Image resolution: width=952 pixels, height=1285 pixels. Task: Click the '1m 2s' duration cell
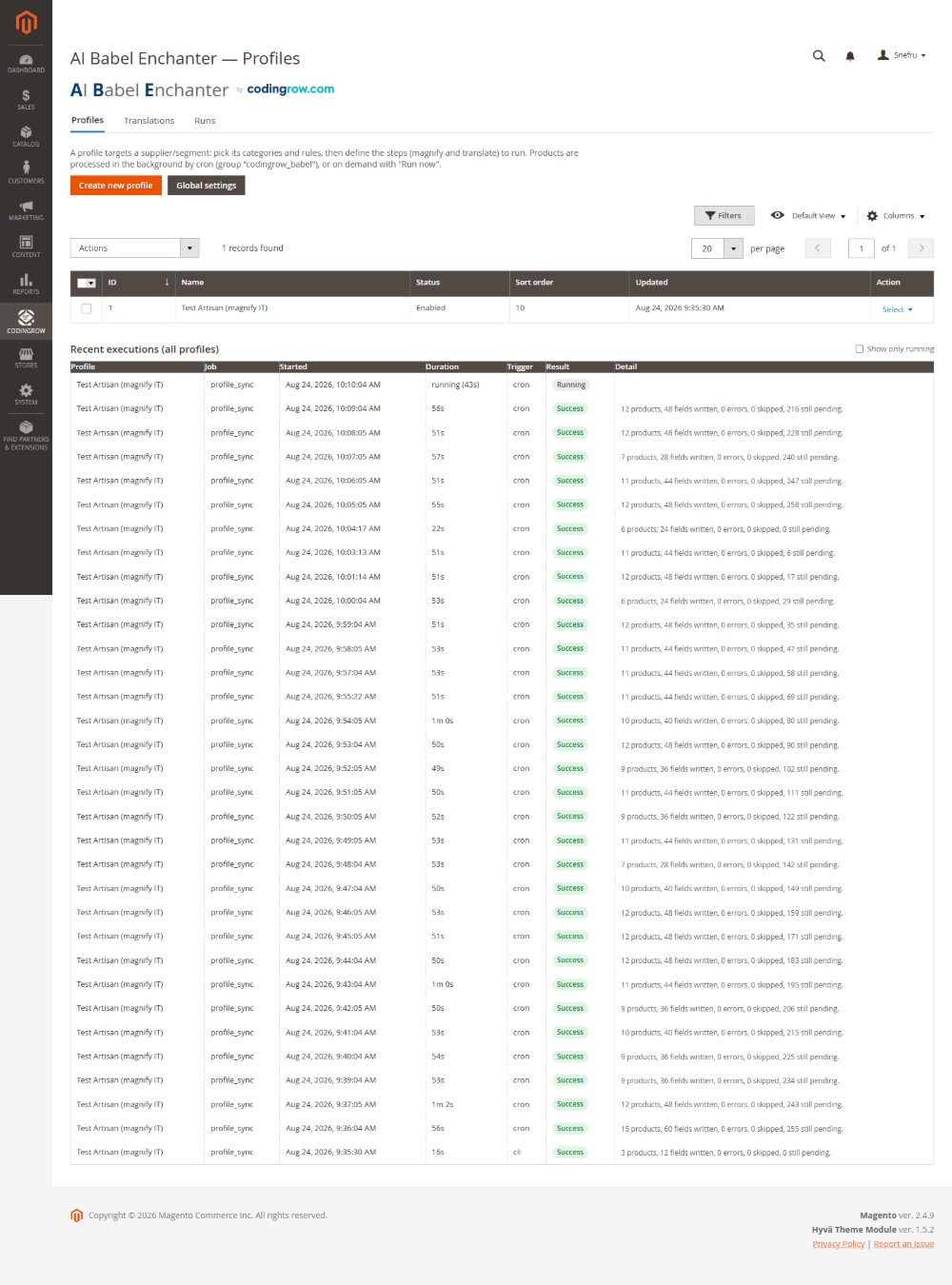(x=443, y=1104)
